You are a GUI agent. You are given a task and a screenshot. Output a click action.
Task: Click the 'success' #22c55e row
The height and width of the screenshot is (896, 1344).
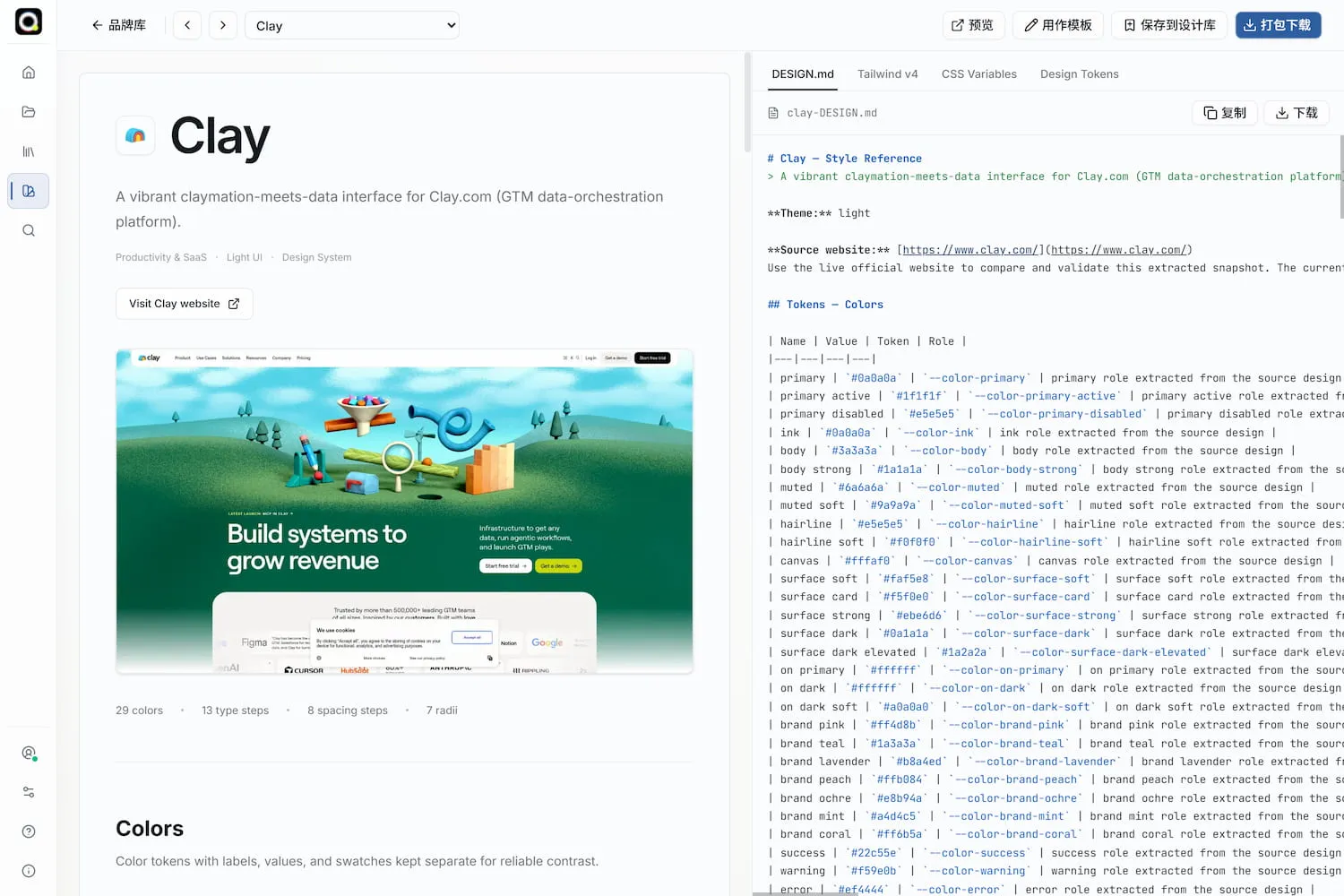click(x=1055, y=853)
